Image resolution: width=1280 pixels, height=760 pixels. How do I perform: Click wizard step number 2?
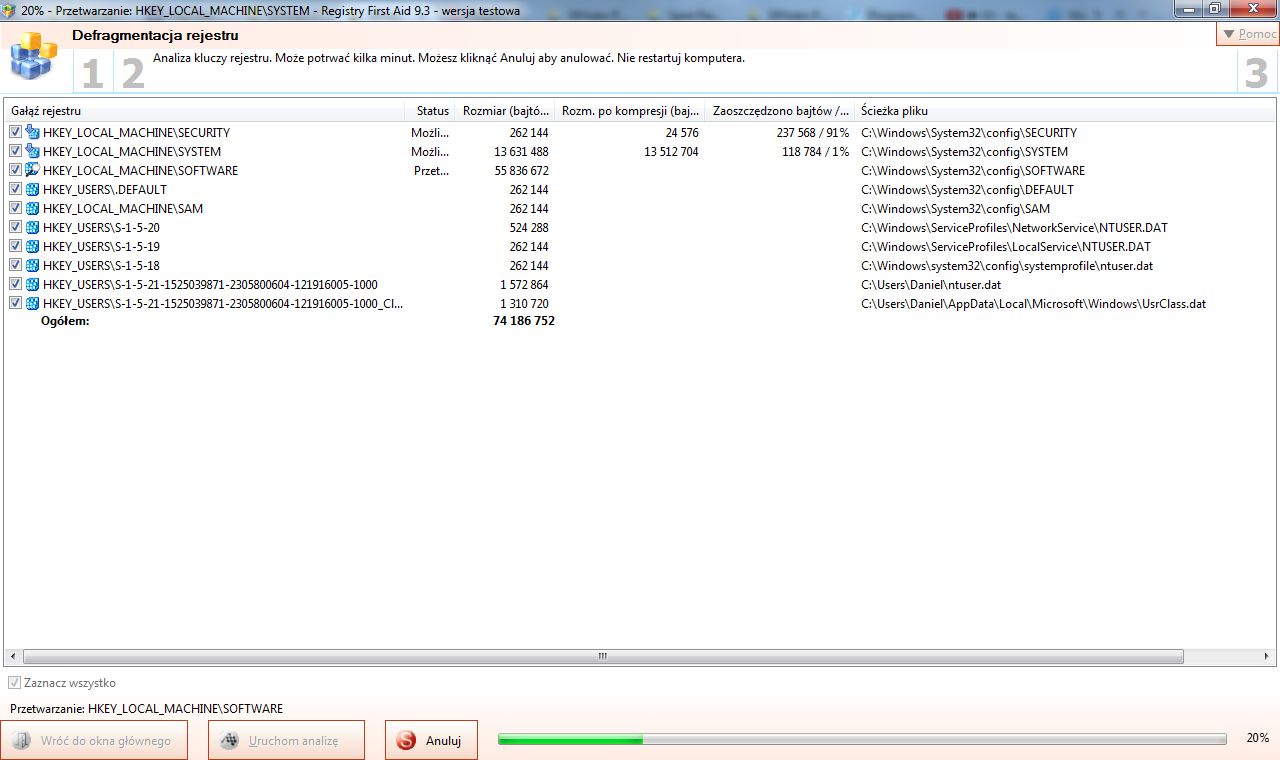click(x=133, y=74)
